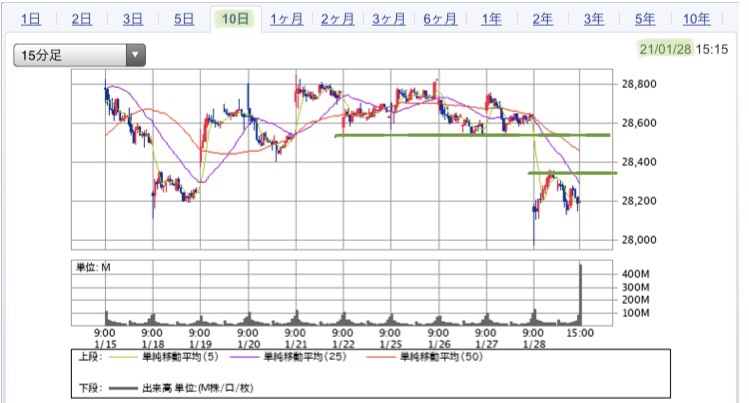Click the 9:00 1/25 time axis label
Viewport: 749px width, 403px height.
(x=390, y=338)
